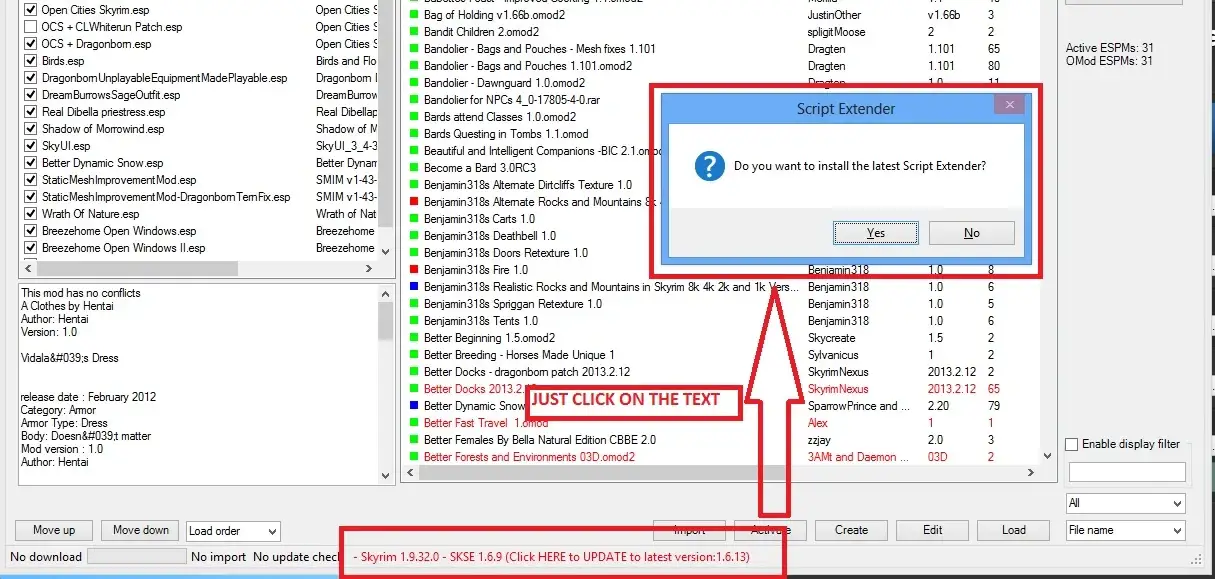This screenshot has height=579, width=1215.
Task: Click blue square beside Benjamin318s Realistic Rocks
Action: click(414, 287)
